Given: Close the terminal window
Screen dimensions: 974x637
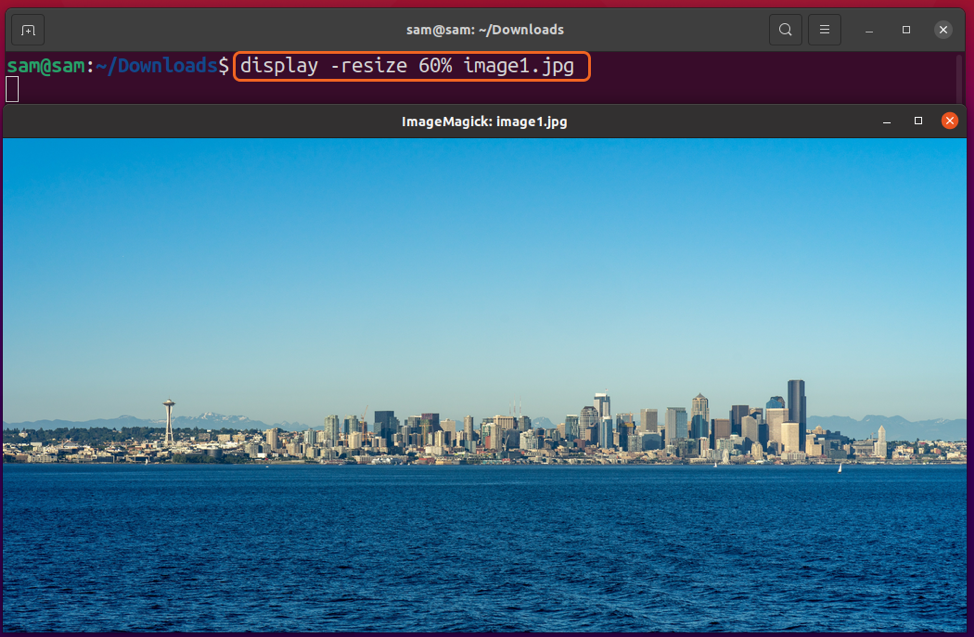Looking at the screenshot, I should click(943, 30).
